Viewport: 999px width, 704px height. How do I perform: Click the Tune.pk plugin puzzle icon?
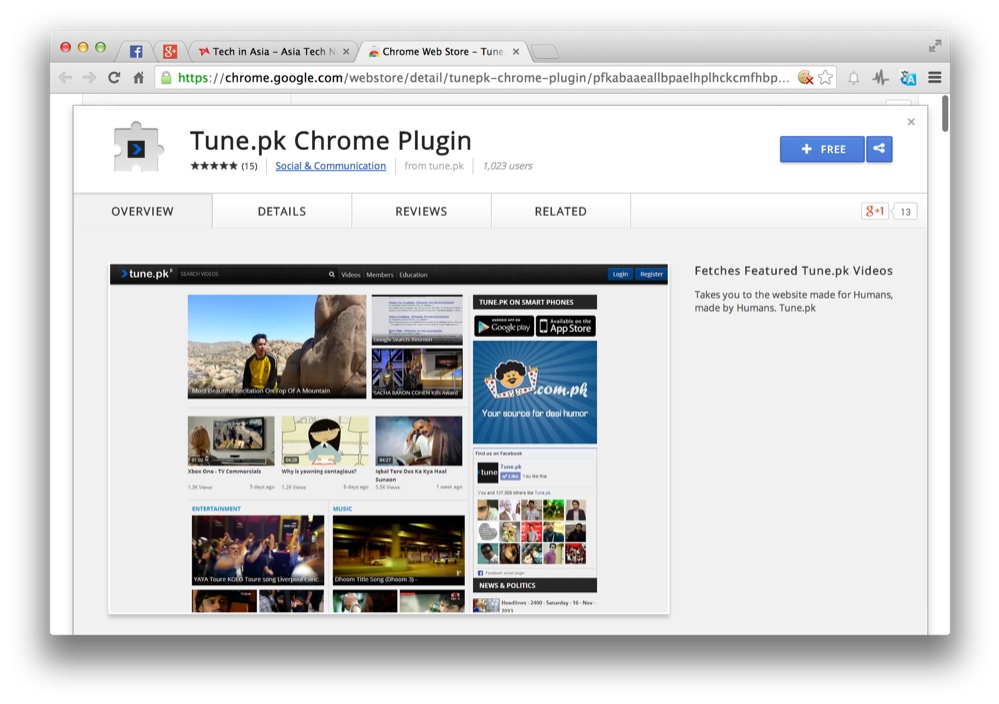pos(137,148)
